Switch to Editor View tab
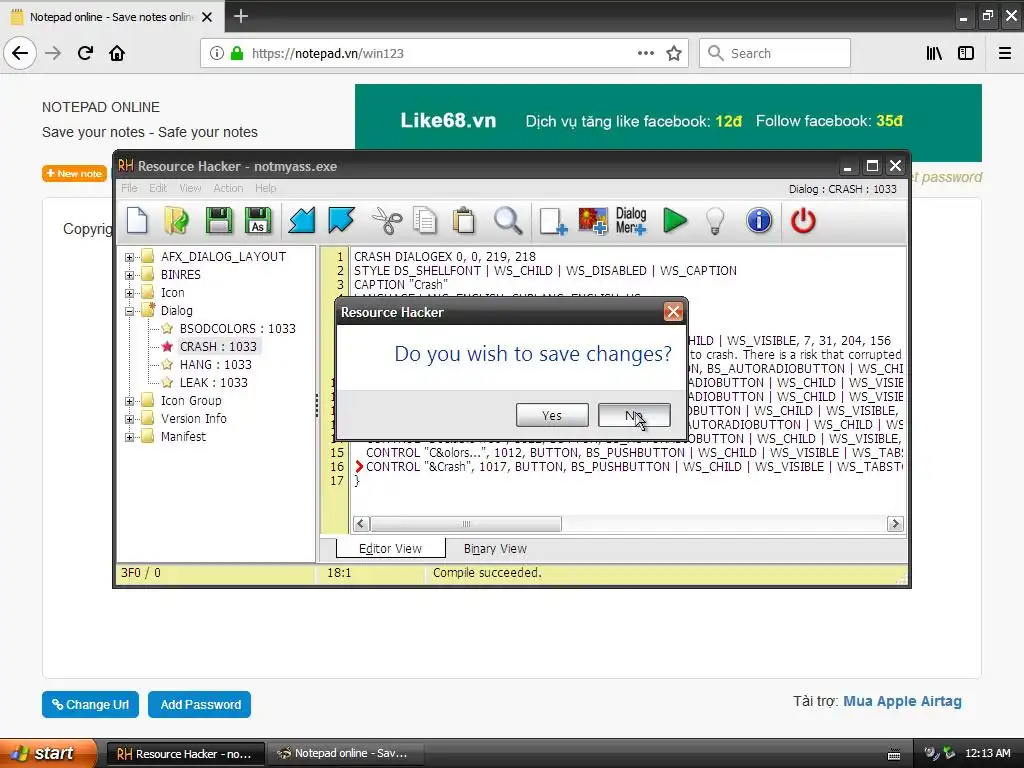The height and width of the screenshot is (768, 1024). tap(391, 549)
